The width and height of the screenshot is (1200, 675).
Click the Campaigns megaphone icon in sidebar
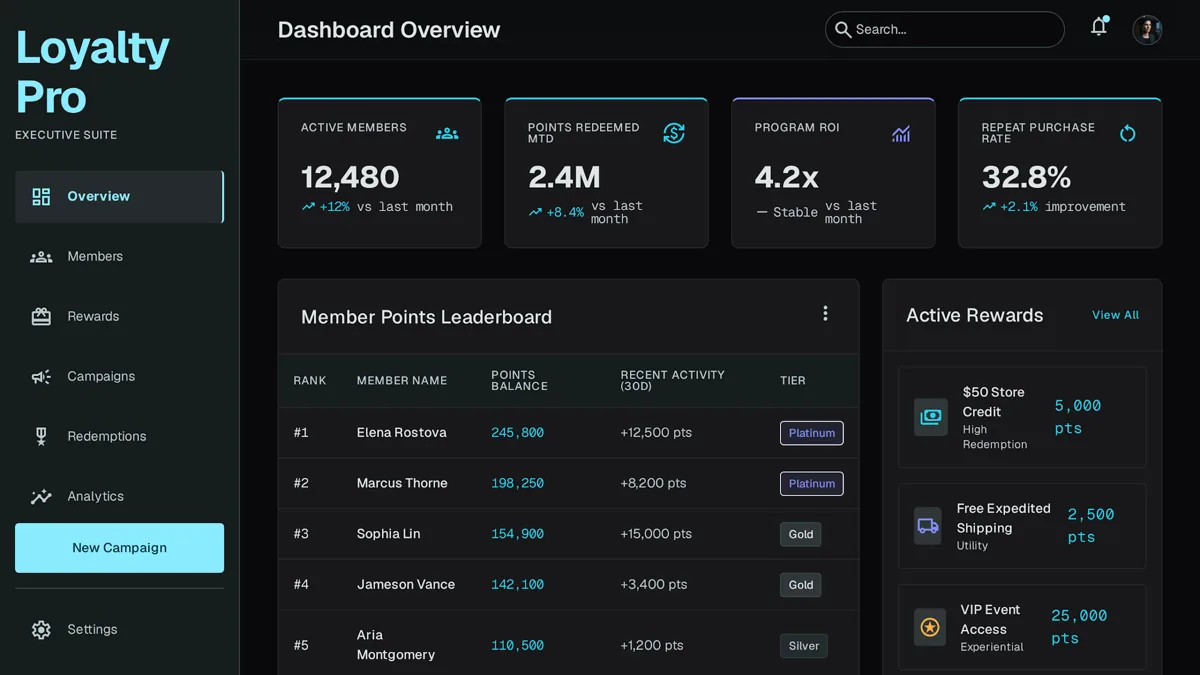pos(41,377)
